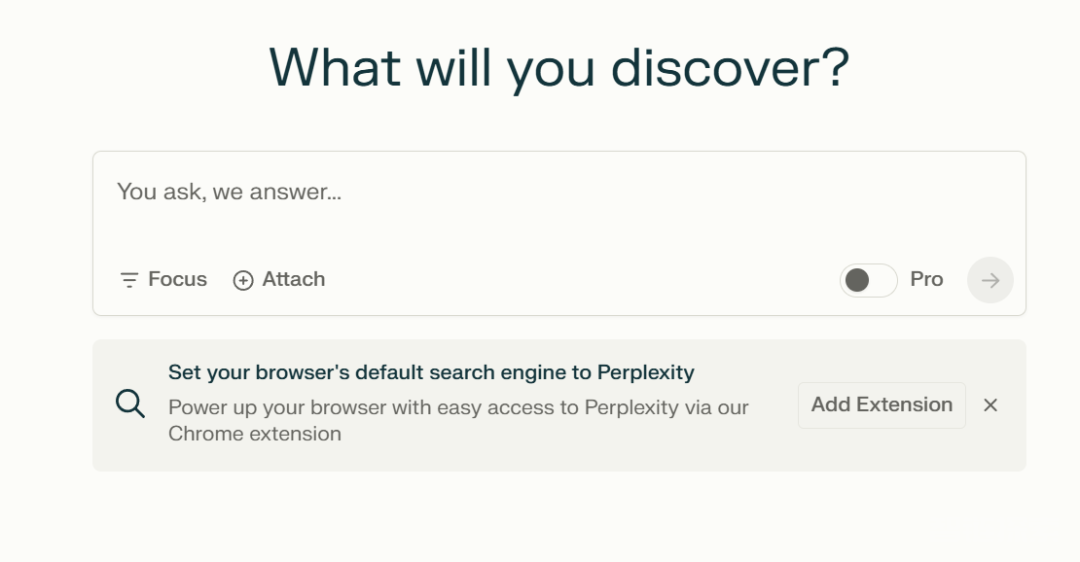Dismiss the extension banner with X

tap(990, 405)
